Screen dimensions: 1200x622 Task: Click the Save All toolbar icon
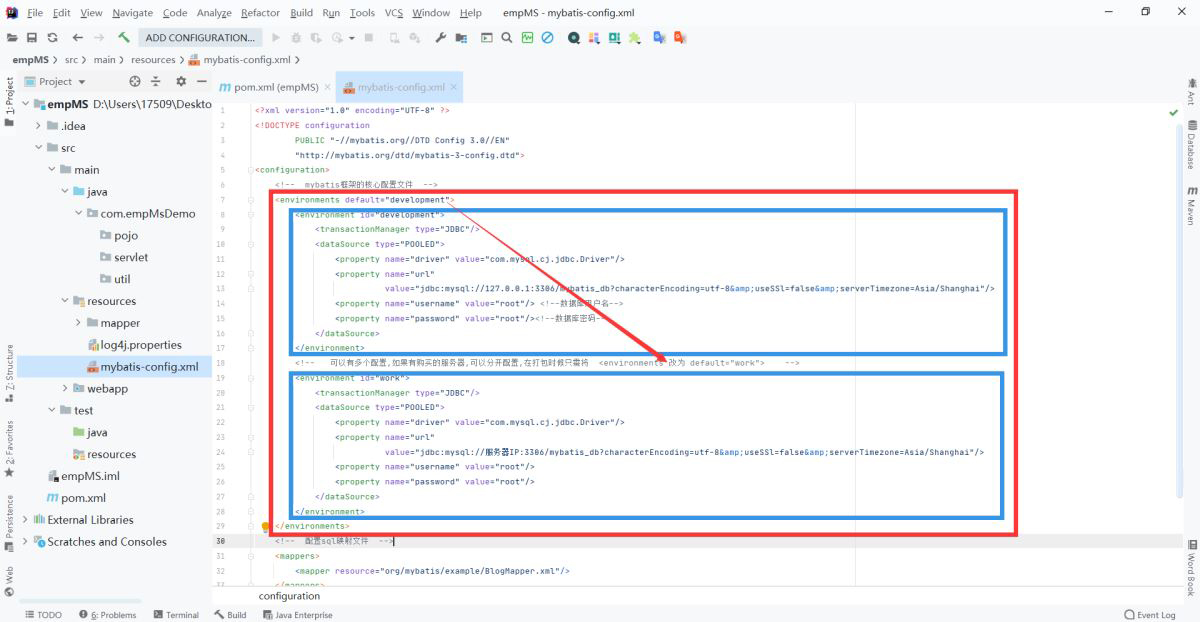tap(32, 38)
